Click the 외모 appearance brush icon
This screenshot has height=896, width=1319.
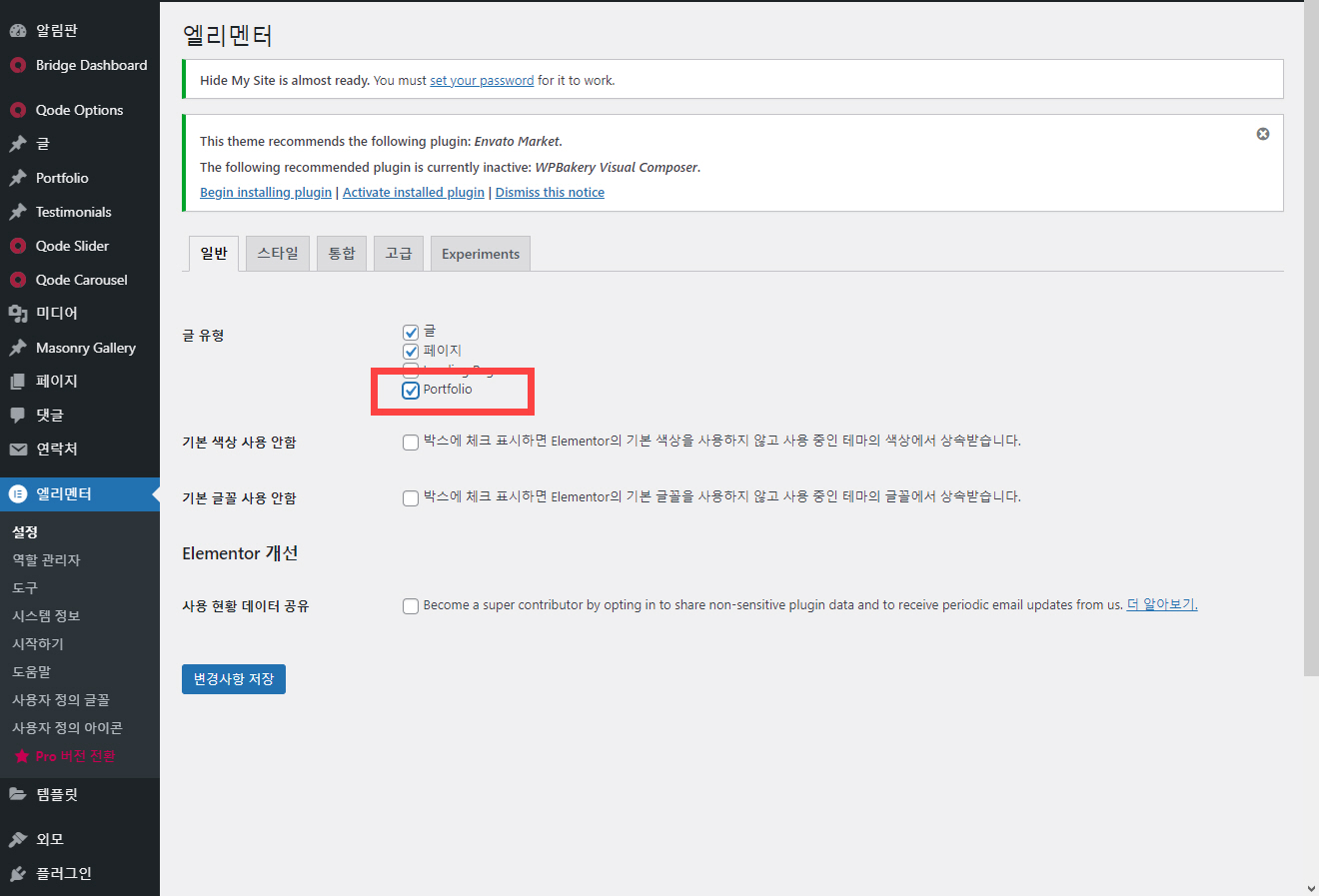18,839
